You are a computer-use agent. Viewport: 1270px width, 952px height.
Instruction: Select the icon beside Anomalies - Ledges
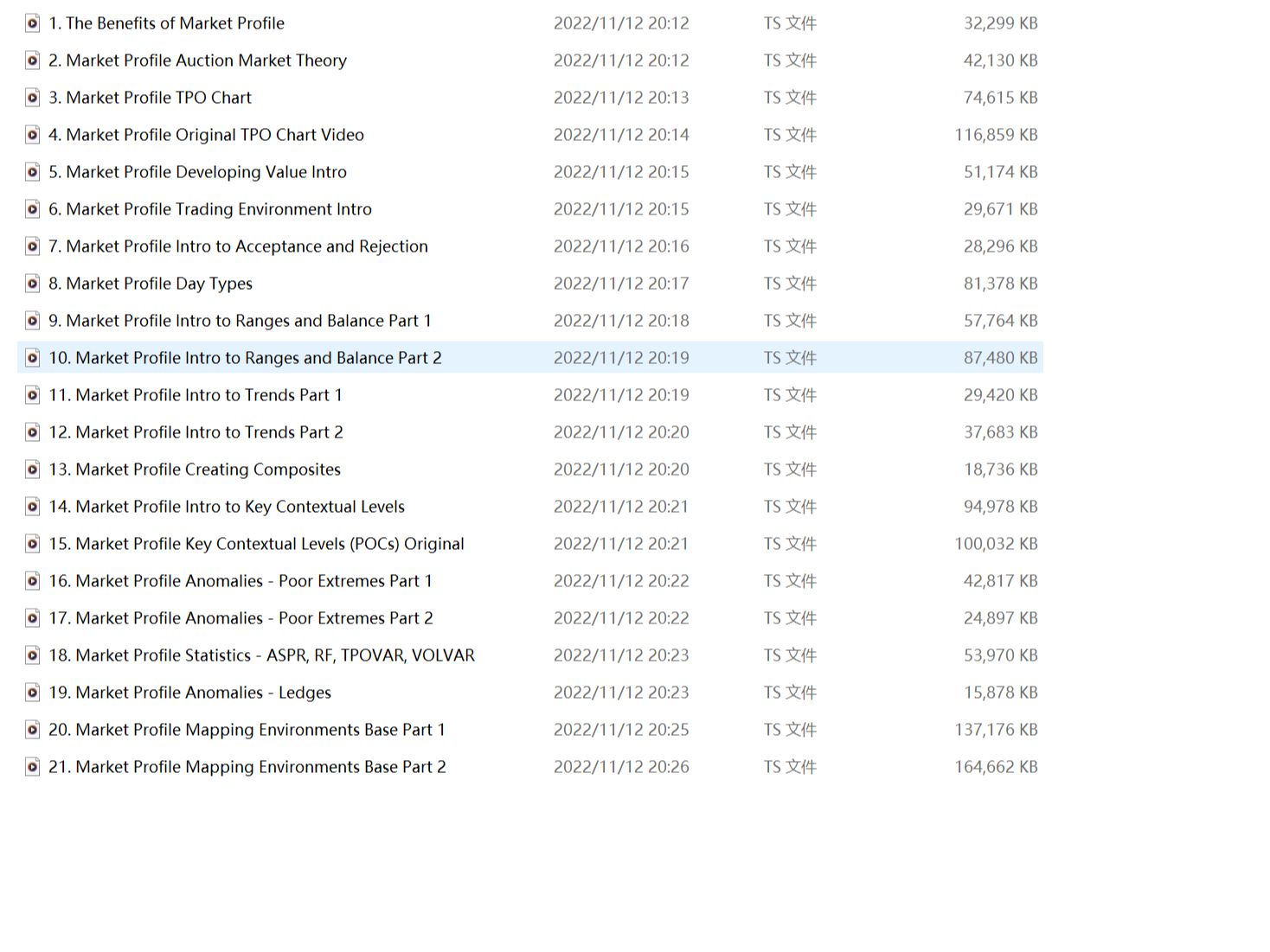click(32, 693)
